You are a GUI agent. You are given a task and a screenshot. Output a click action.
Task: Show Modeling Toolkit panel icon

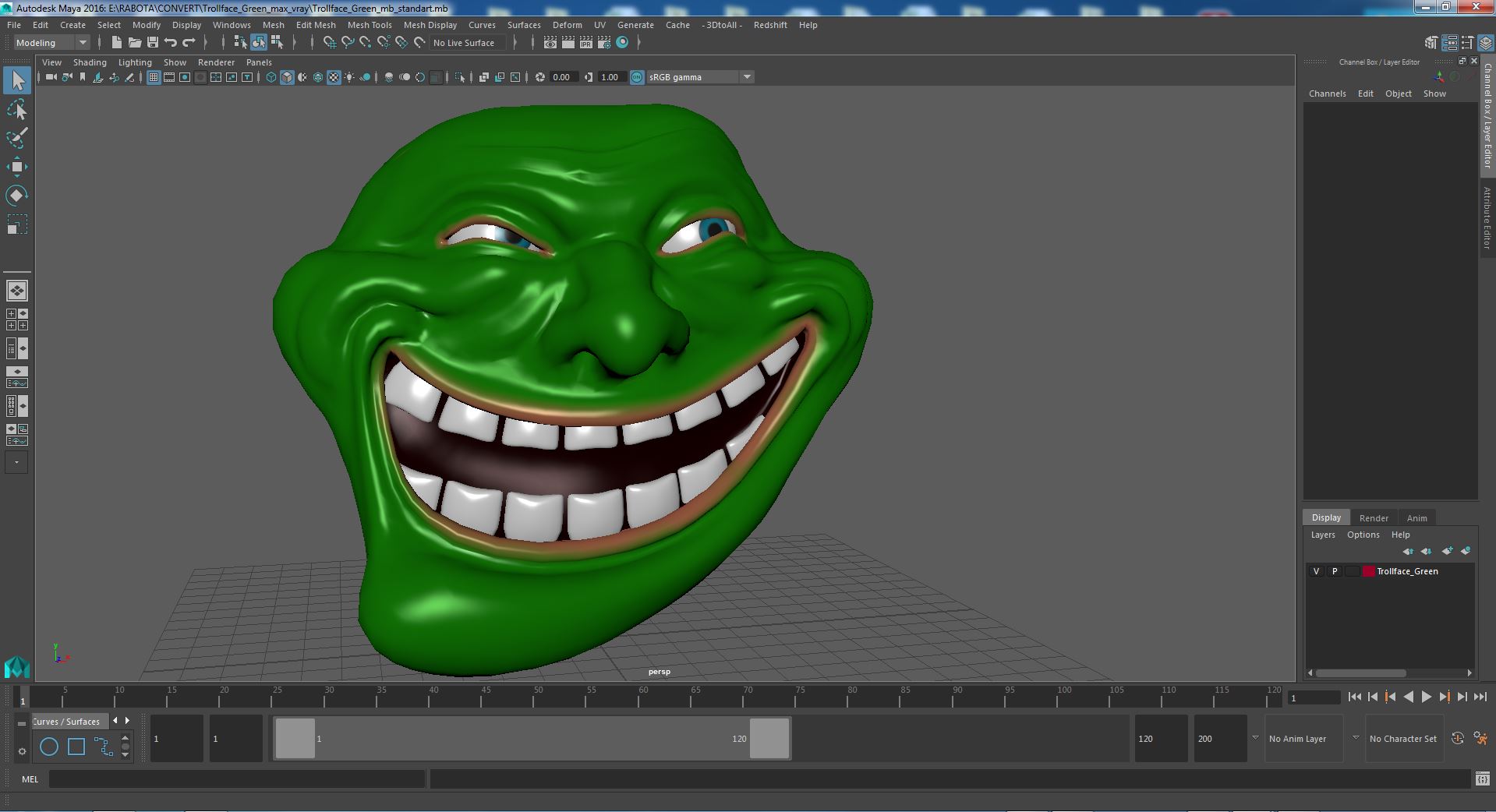(1431, 43)
